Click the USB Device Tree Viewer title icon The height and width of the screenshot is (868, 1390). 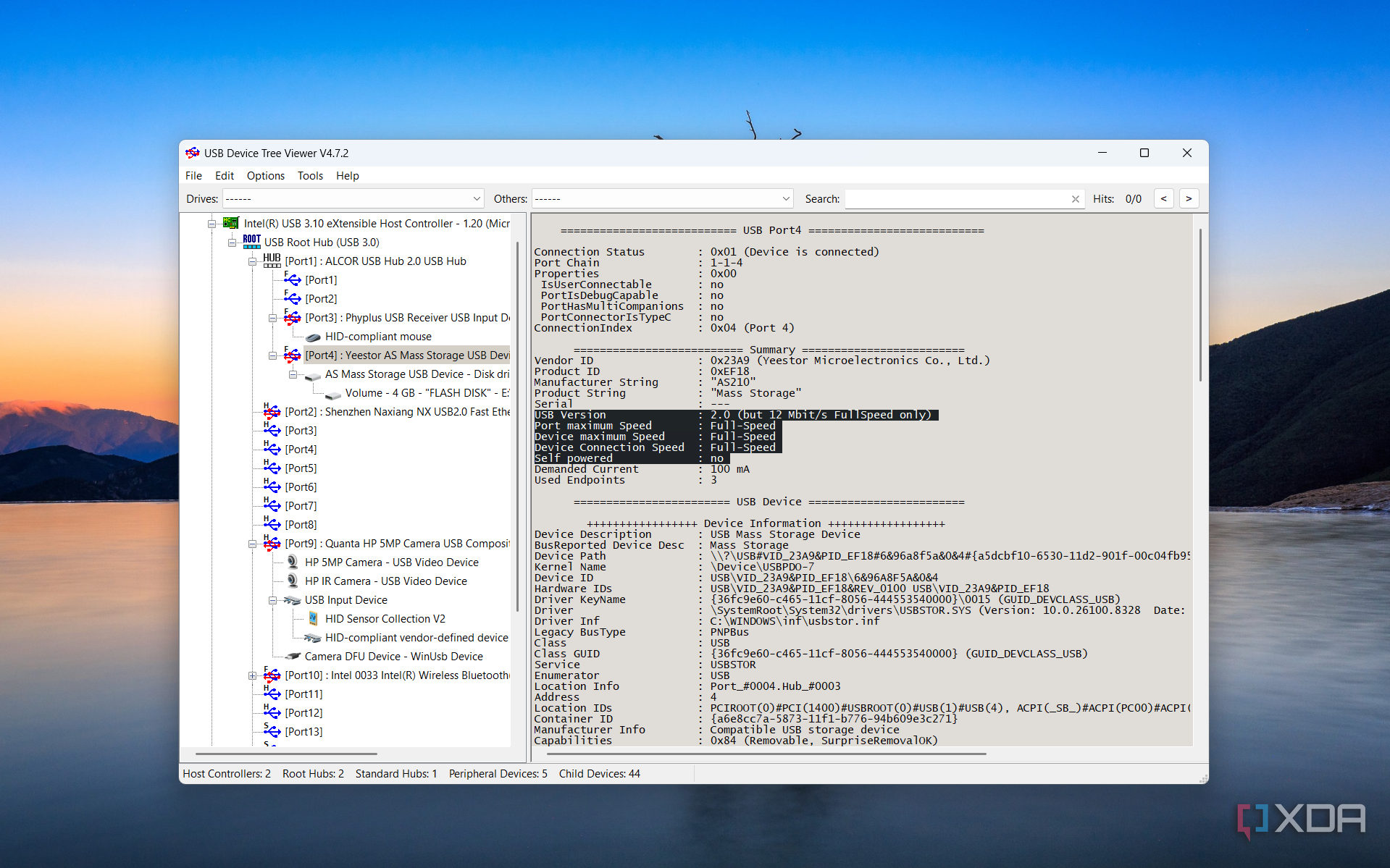point(193,153)
